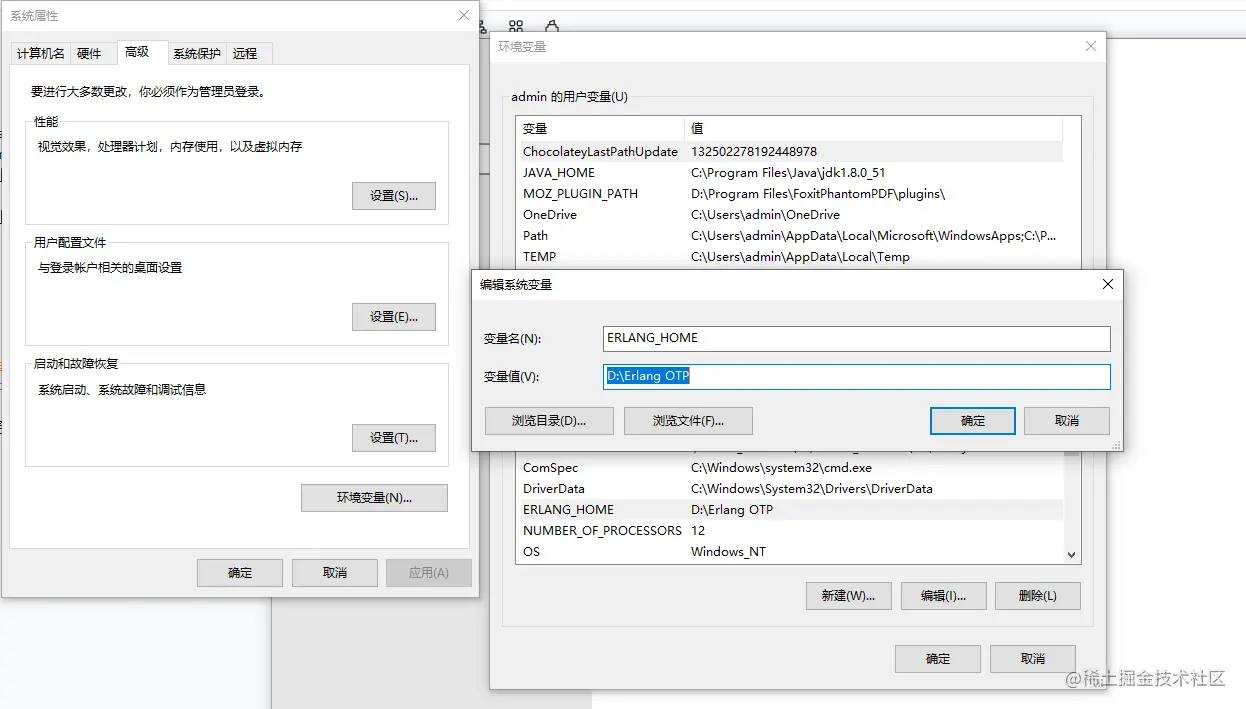Click system variables scrollbar down arrow
1246x709 pixels.
pos(1072,555)
